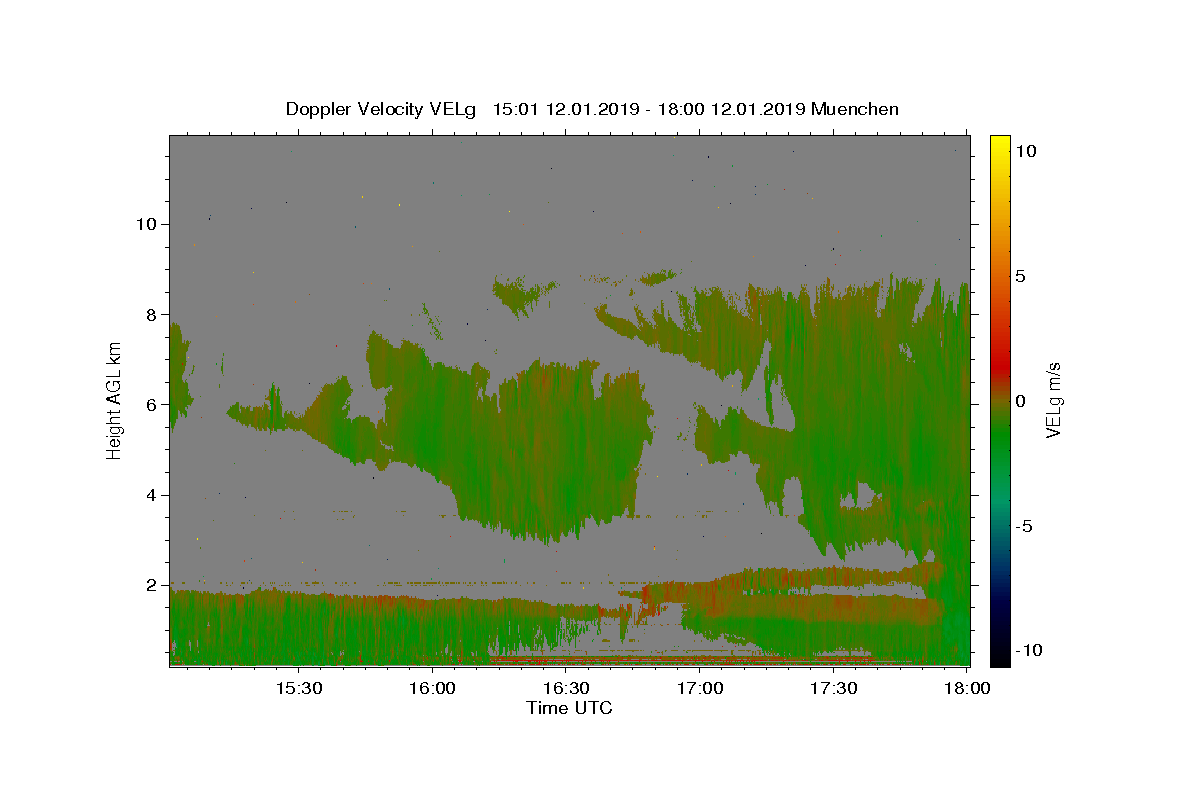This screenshot has width=1200, height=800.
Task: Click the 17:30 time tick label
Action: pos(833,688)
